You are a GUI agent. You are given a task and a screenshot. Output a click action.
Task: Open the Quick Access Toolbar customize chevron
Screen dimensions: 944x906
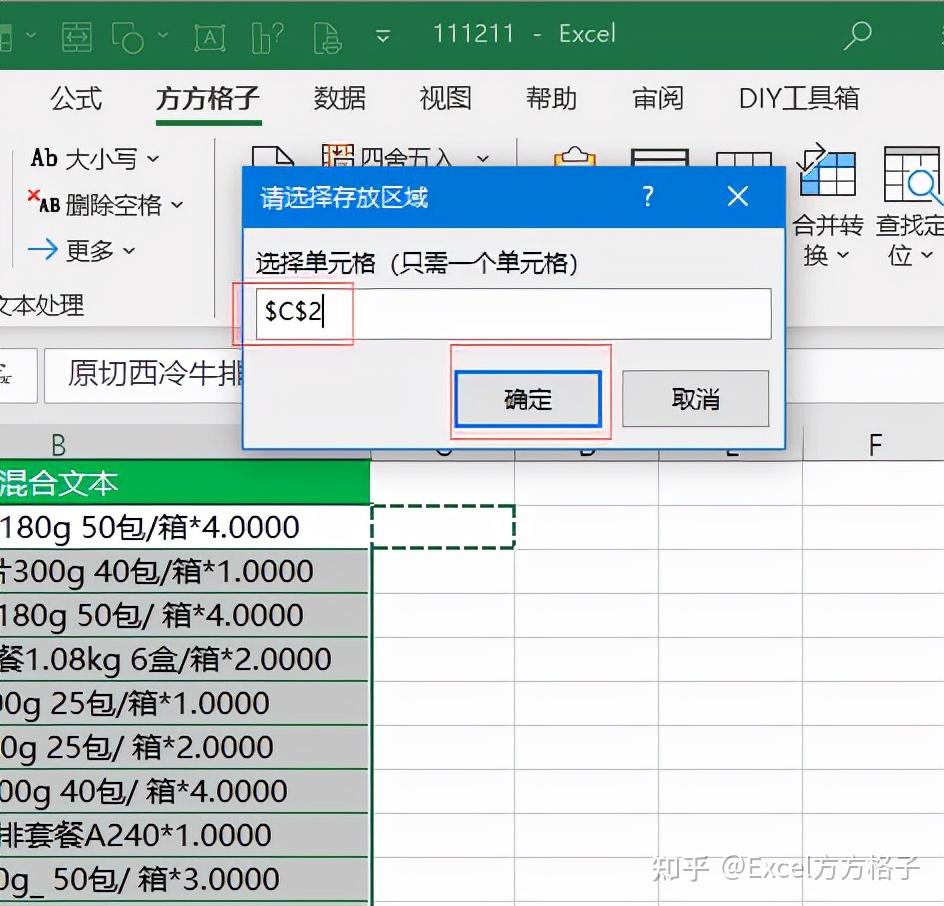point(383,33)
